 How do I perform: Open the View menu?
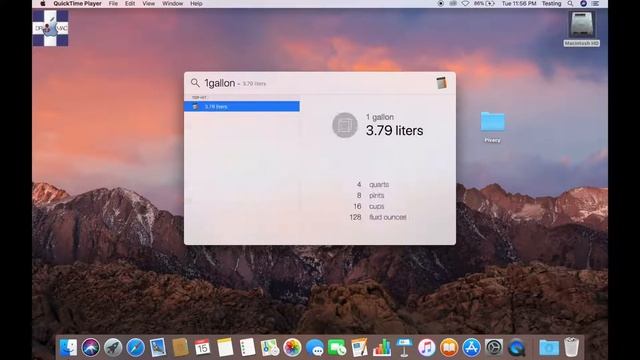[149, 4]
